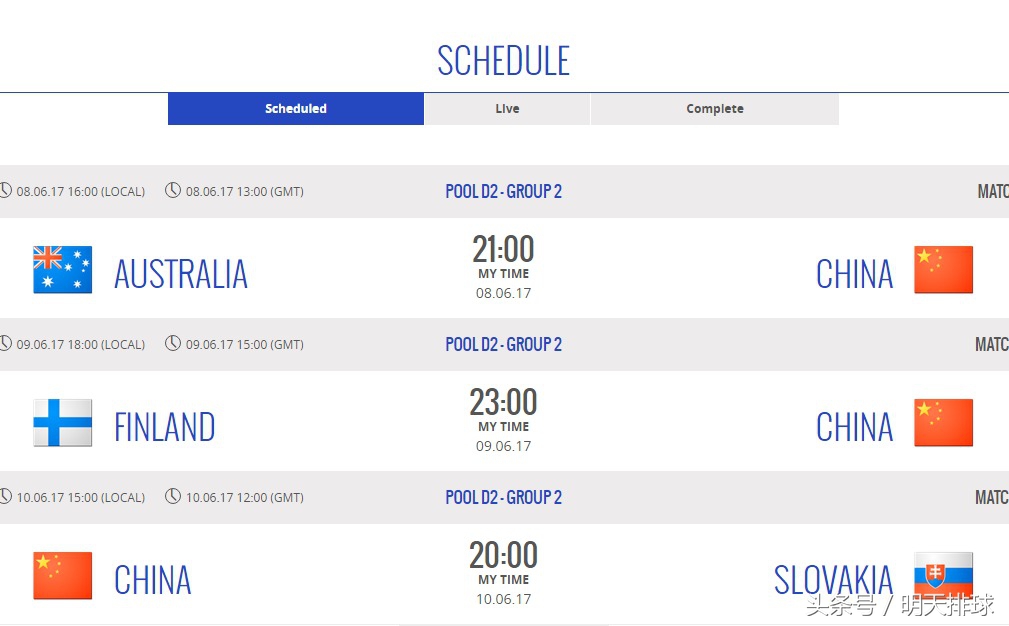Viewport: 1009px width, 626px height.
Task: Switch to the Scheduled tab
Action: tap(296, 109)
